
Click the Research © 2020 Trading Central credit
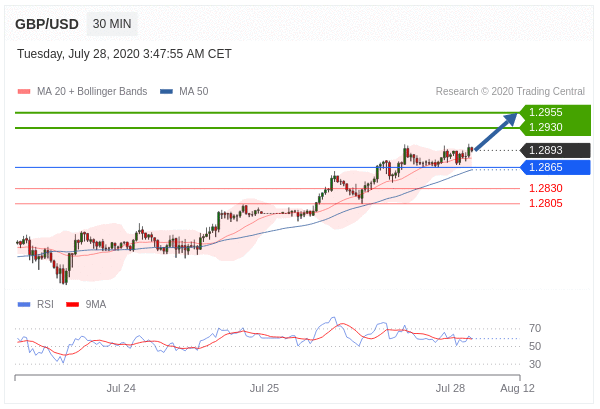[512, 91]
